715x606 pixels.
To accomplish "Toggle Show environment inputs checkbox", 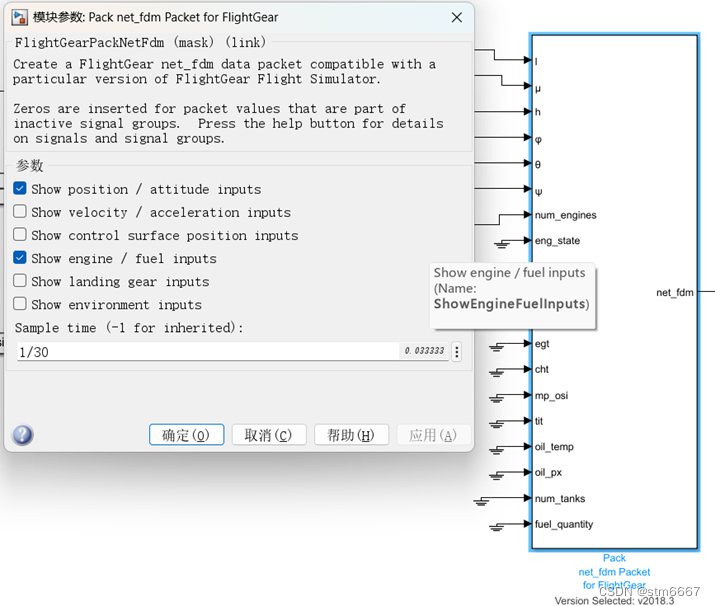I will coord(20,304).
